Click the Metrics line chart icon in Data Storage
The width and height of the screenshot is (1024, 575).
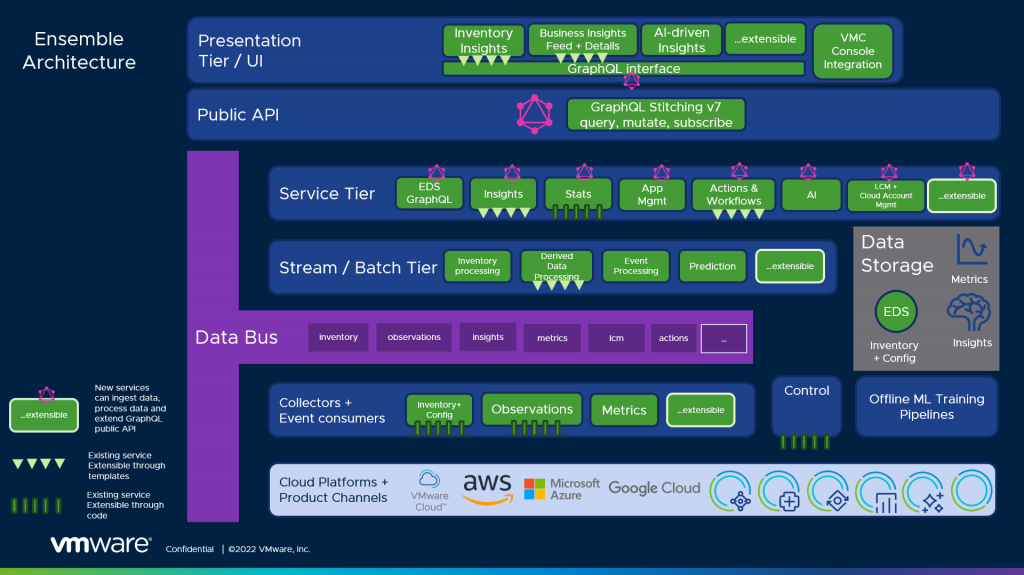pos(971,249)
